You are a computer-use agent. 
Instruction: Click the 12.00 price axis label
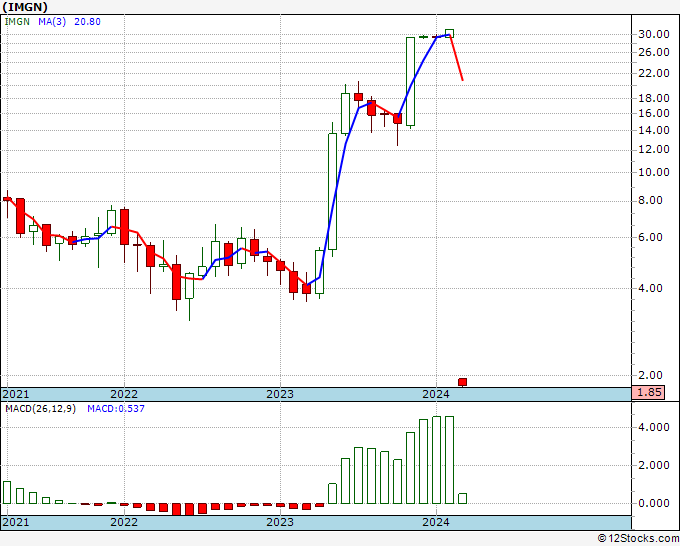654,150
